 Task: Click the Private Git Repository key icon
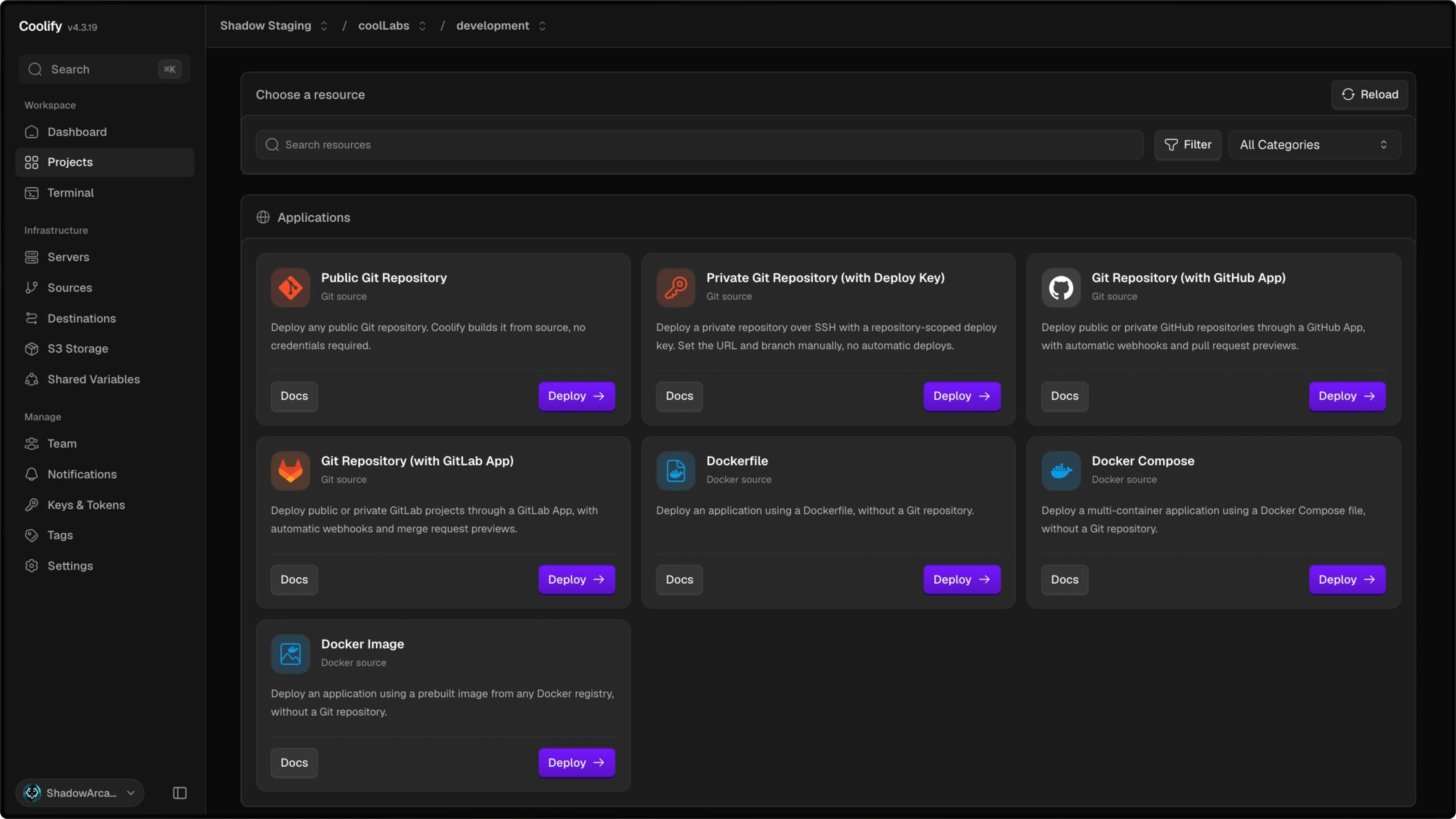[x=675, y=287]
